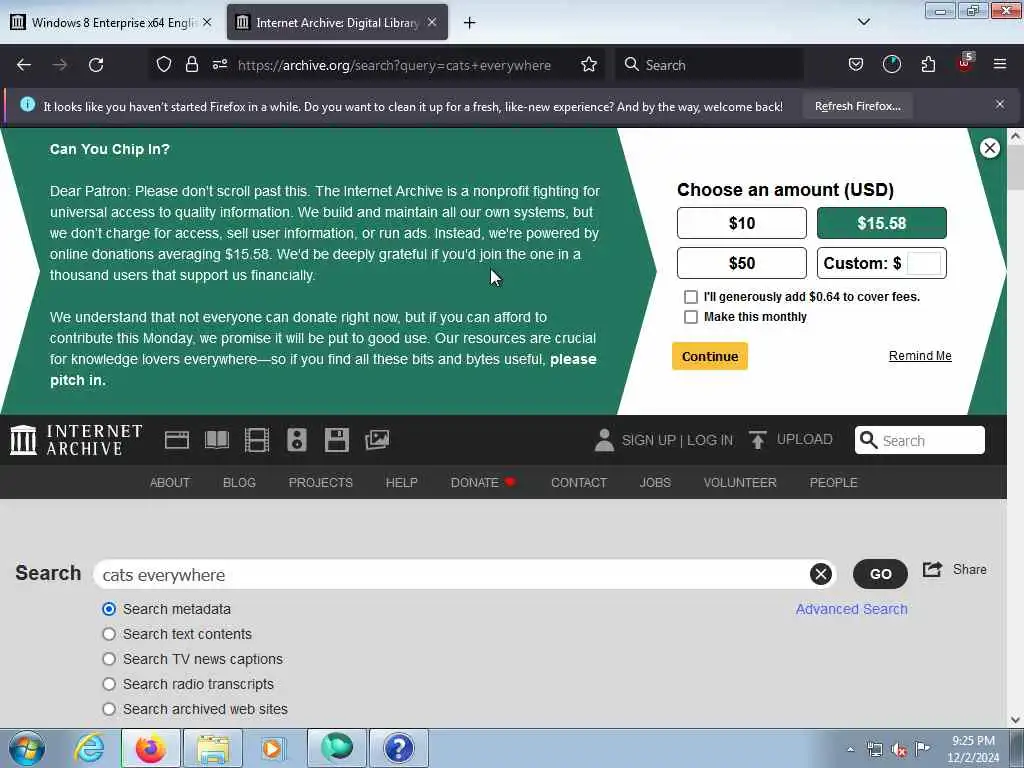Open the DONATE menu item
Screen dimensions: 1024x768
click(x=483, y=483)
